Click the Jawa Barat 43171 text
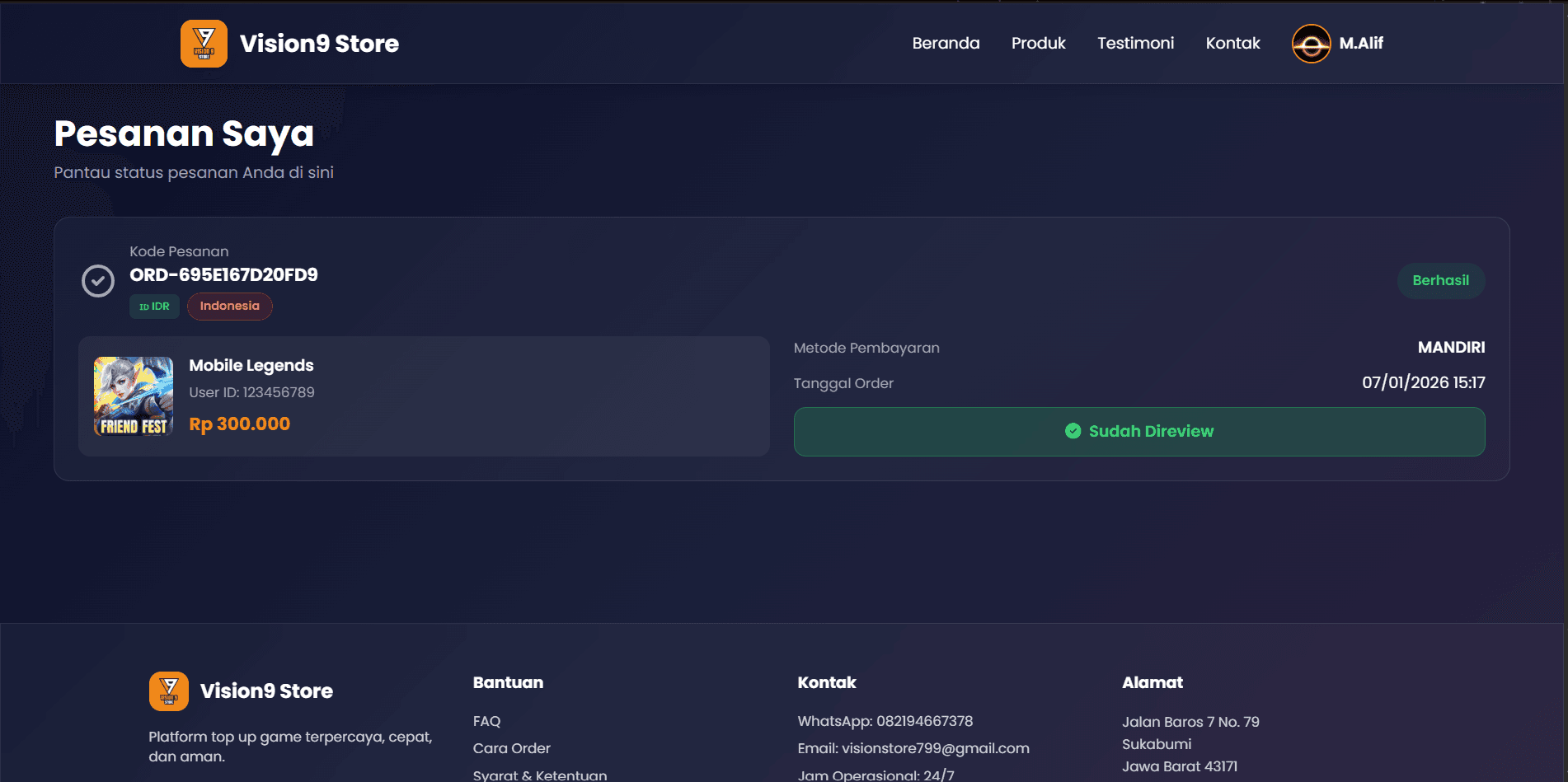Viewport: 1568px width, 782px height. coord(1179,766)
